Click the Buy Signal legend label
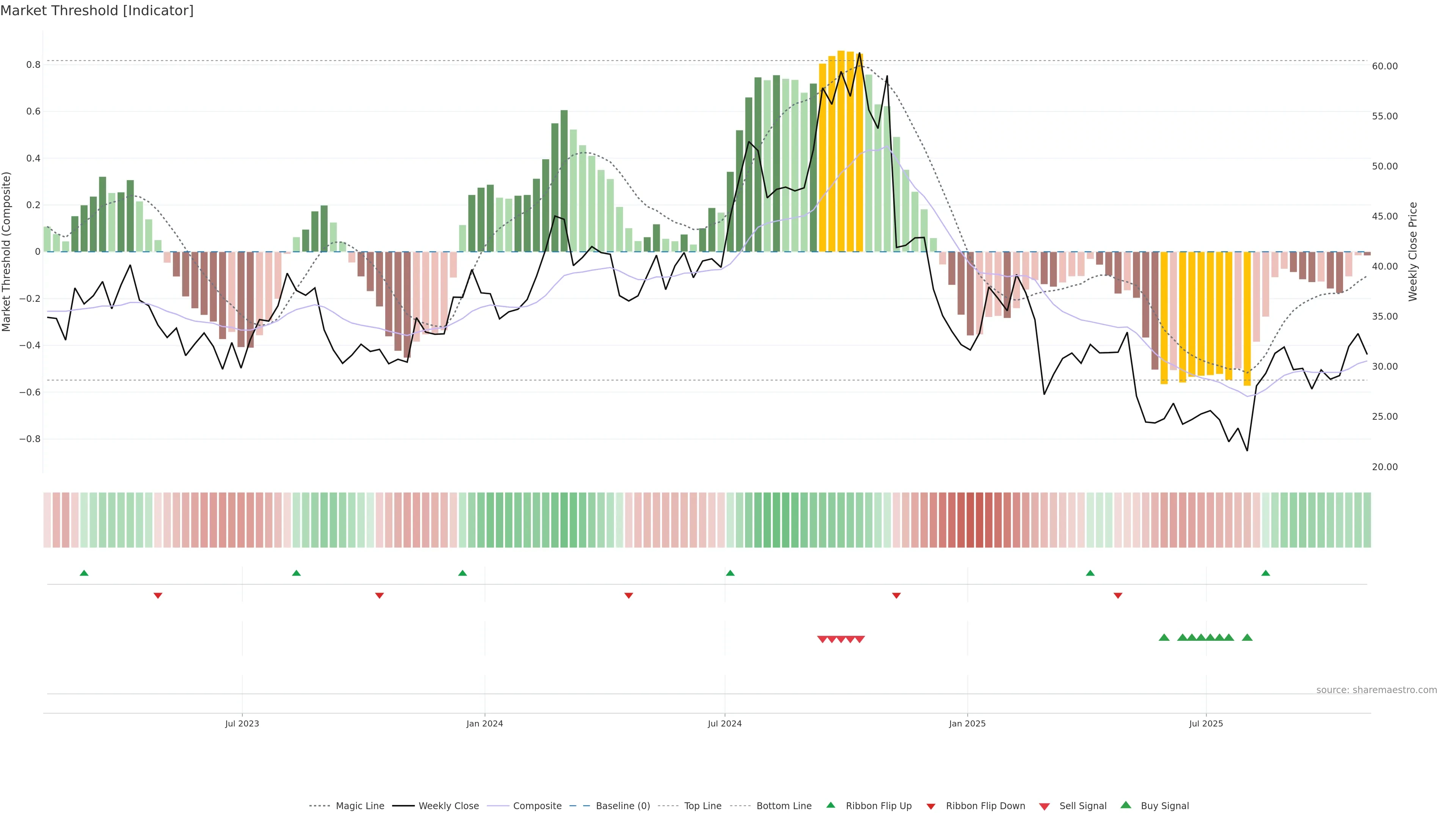1456x819 pixels. (x=1164, y=806)
